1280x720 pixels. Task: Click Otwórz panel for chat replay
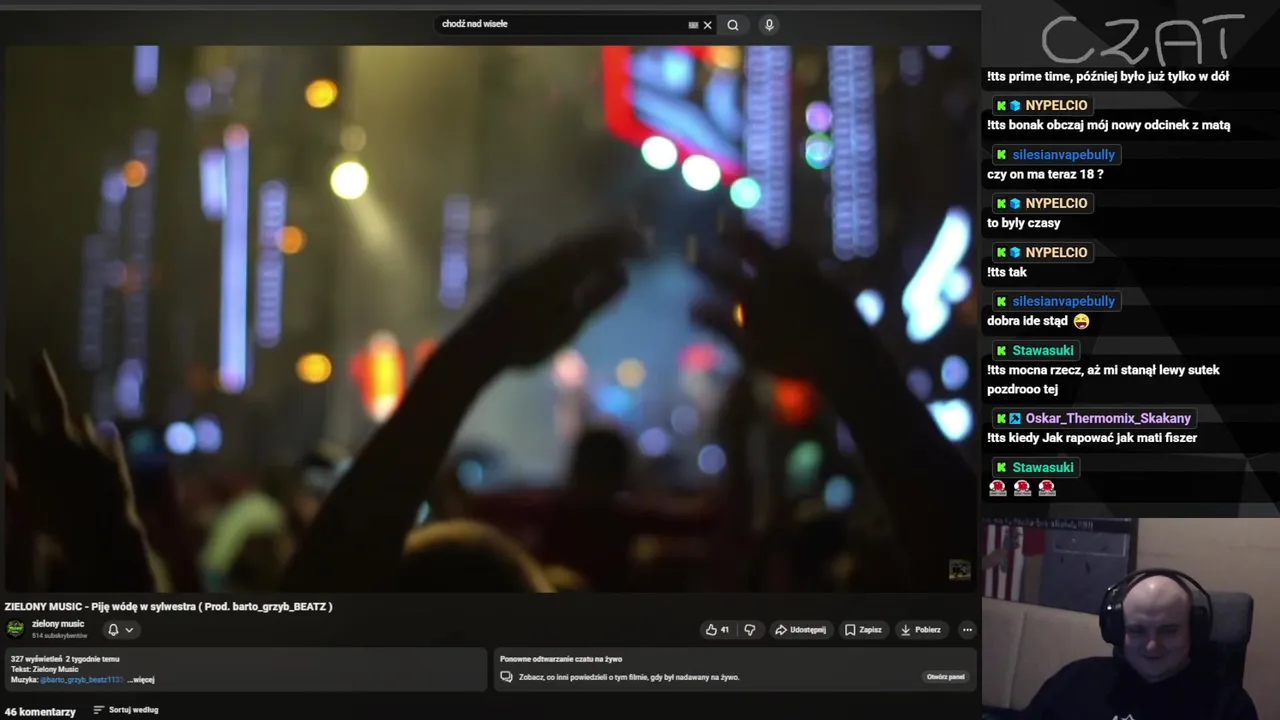point(946,677)
